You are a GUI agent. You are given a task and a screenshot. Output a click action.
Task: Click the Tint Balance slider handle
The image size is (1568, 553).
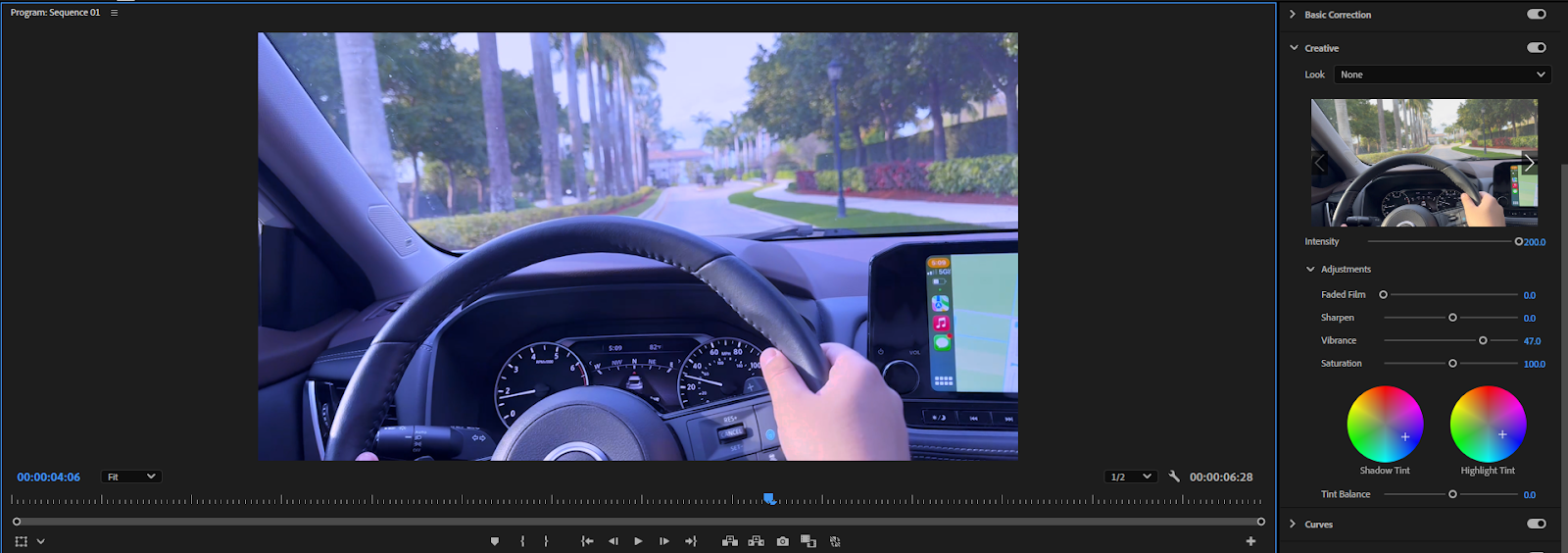point(1452,494)
